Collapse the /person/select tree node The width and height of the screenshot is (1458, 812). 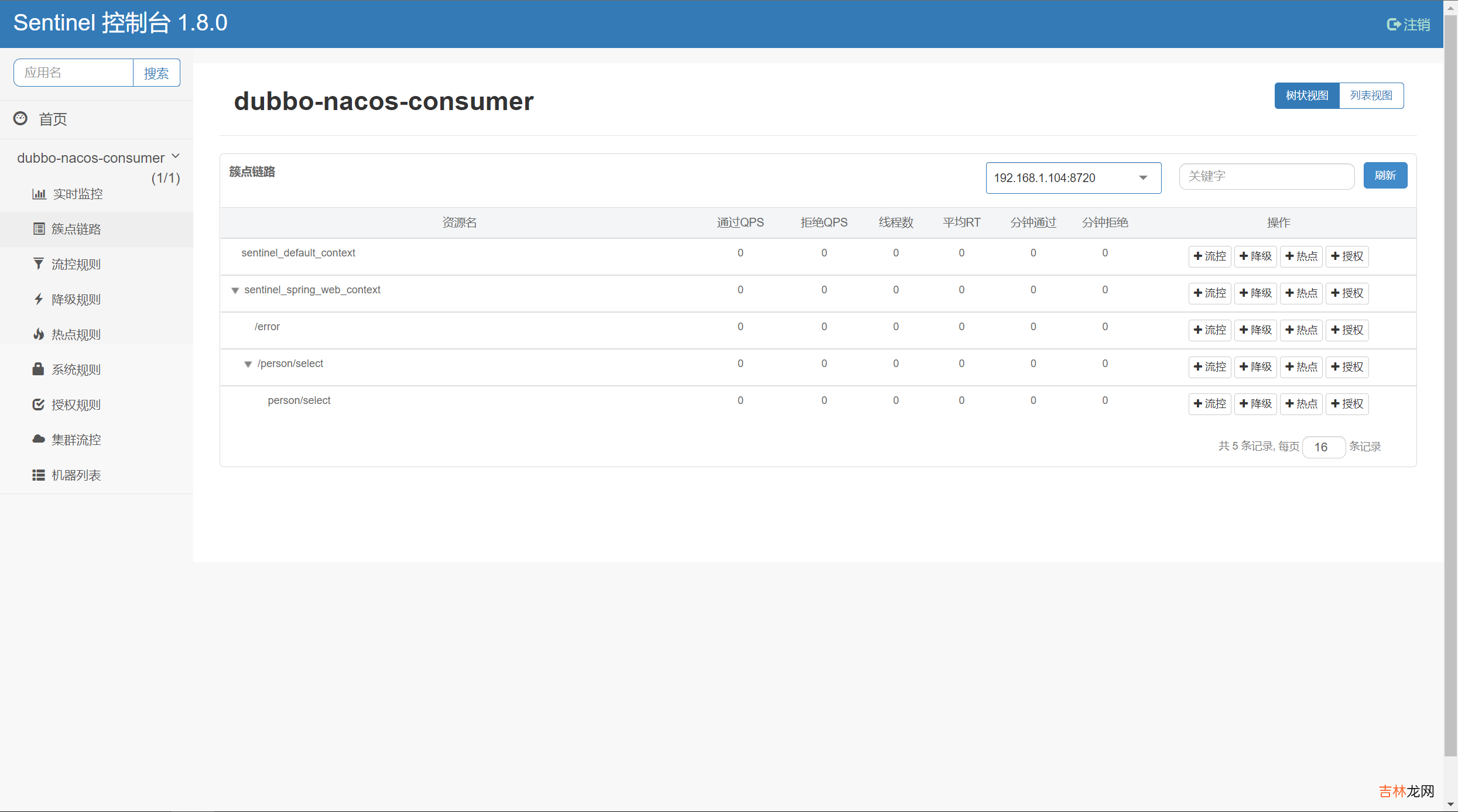tap(248, 364)
